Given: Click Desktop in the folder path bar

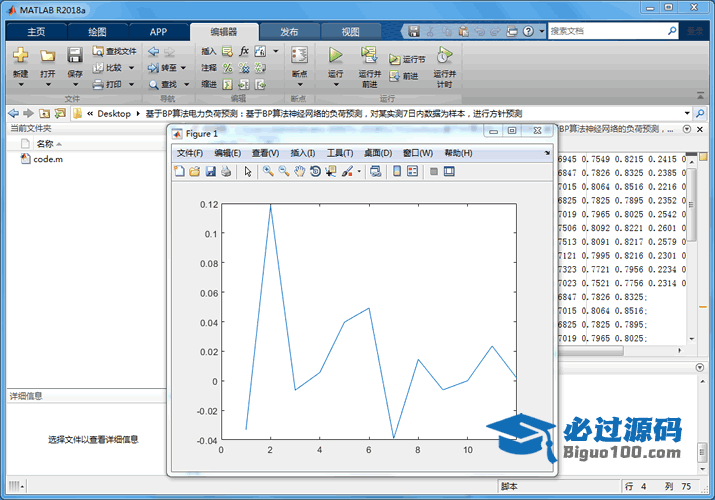Looking at the screenshot, I should (114, 113).
